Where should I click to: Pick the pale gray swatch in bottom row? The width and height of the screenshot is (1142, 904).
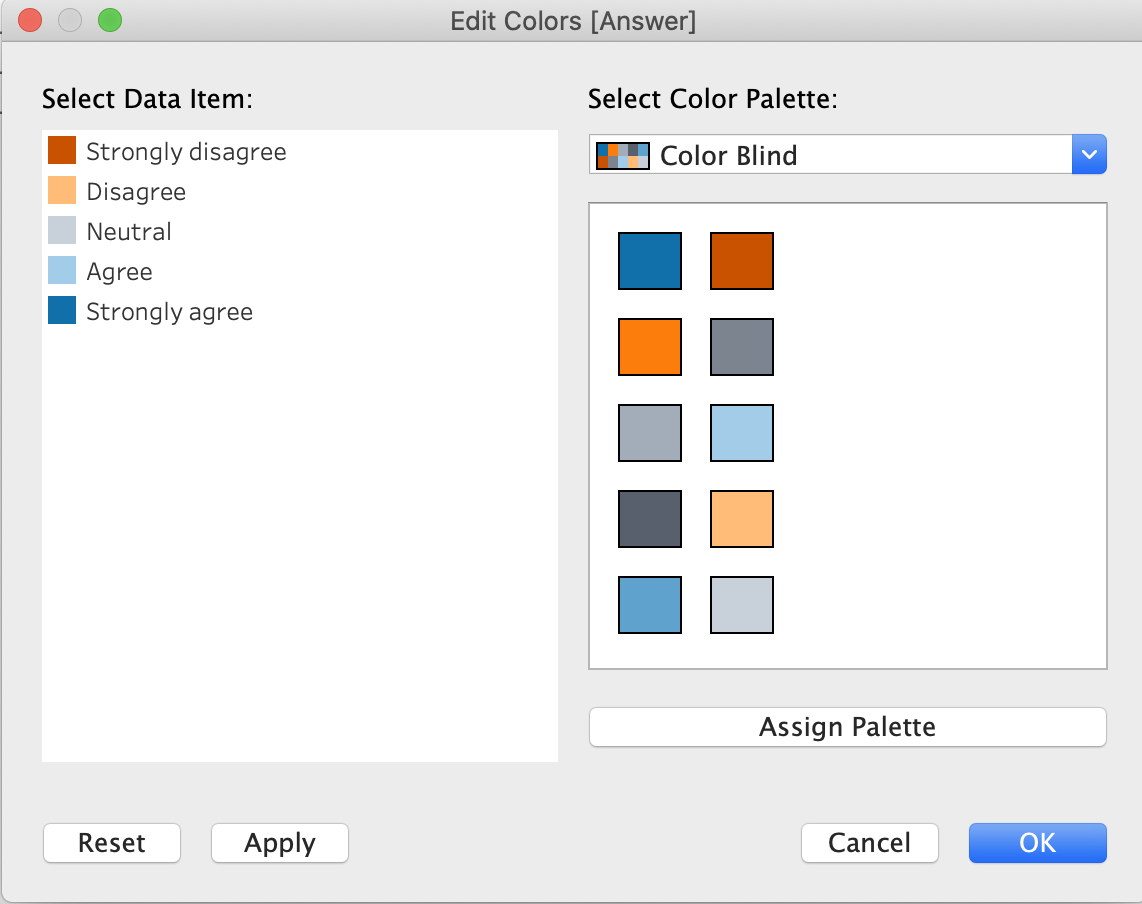(x=742, y=605)
